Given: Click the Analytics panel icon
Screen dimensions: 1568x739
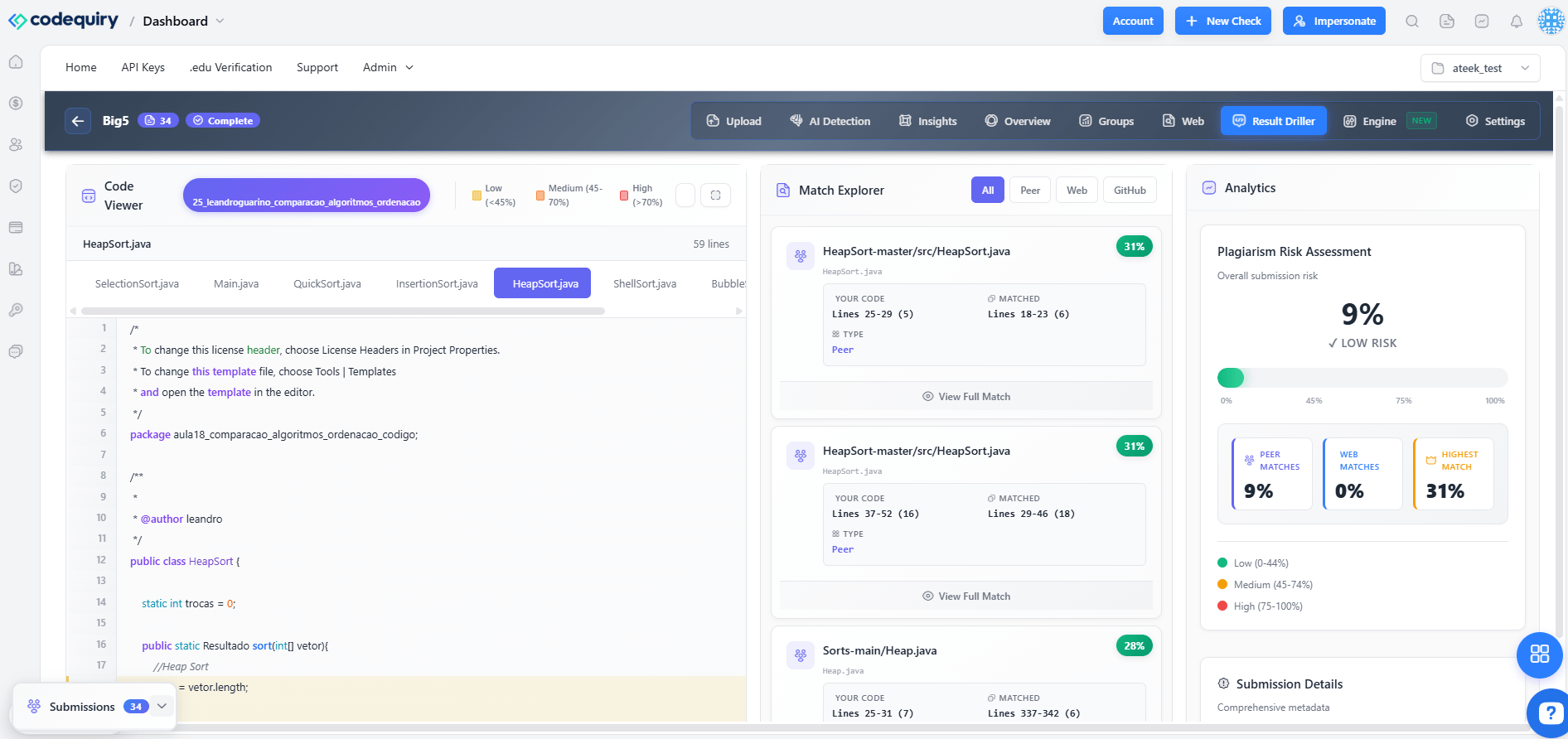Looking at the screenshot, I should click(x=1209, y=188).
